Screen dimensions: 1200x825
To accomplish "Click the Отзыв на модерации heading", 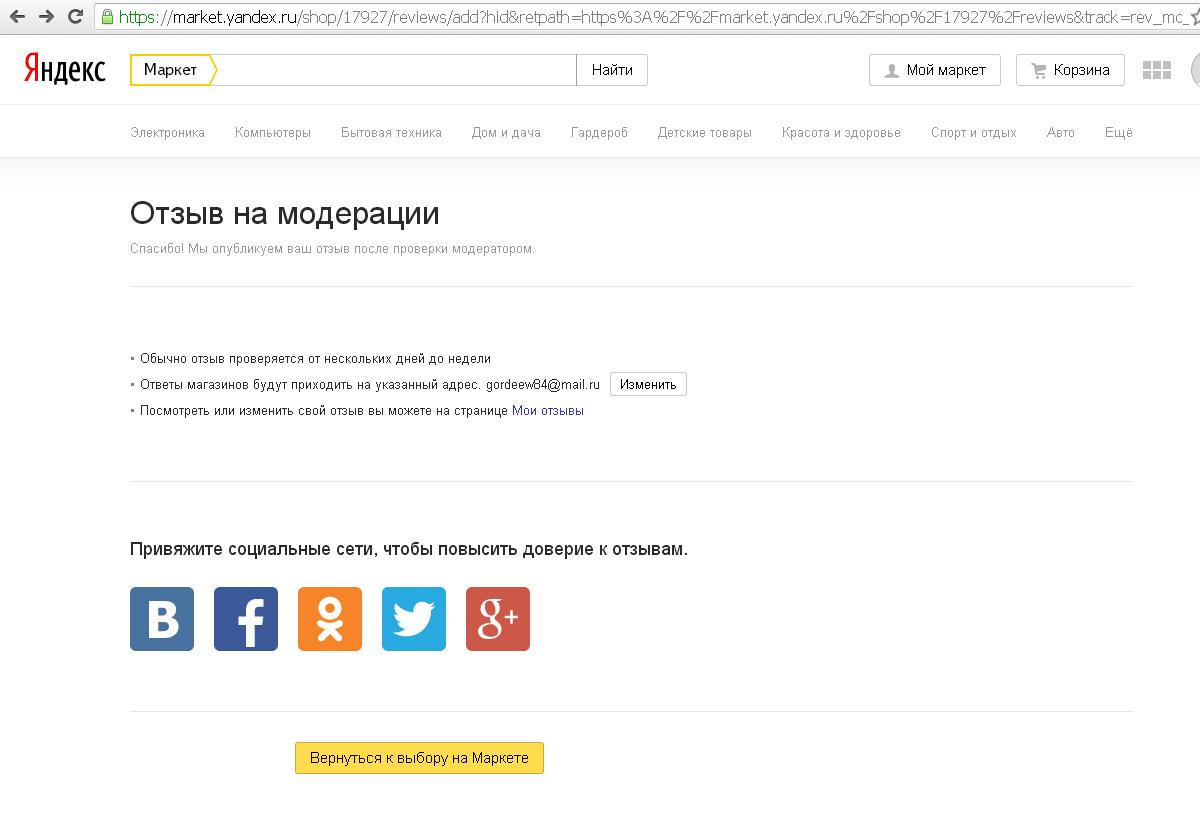I will [285, 214].
